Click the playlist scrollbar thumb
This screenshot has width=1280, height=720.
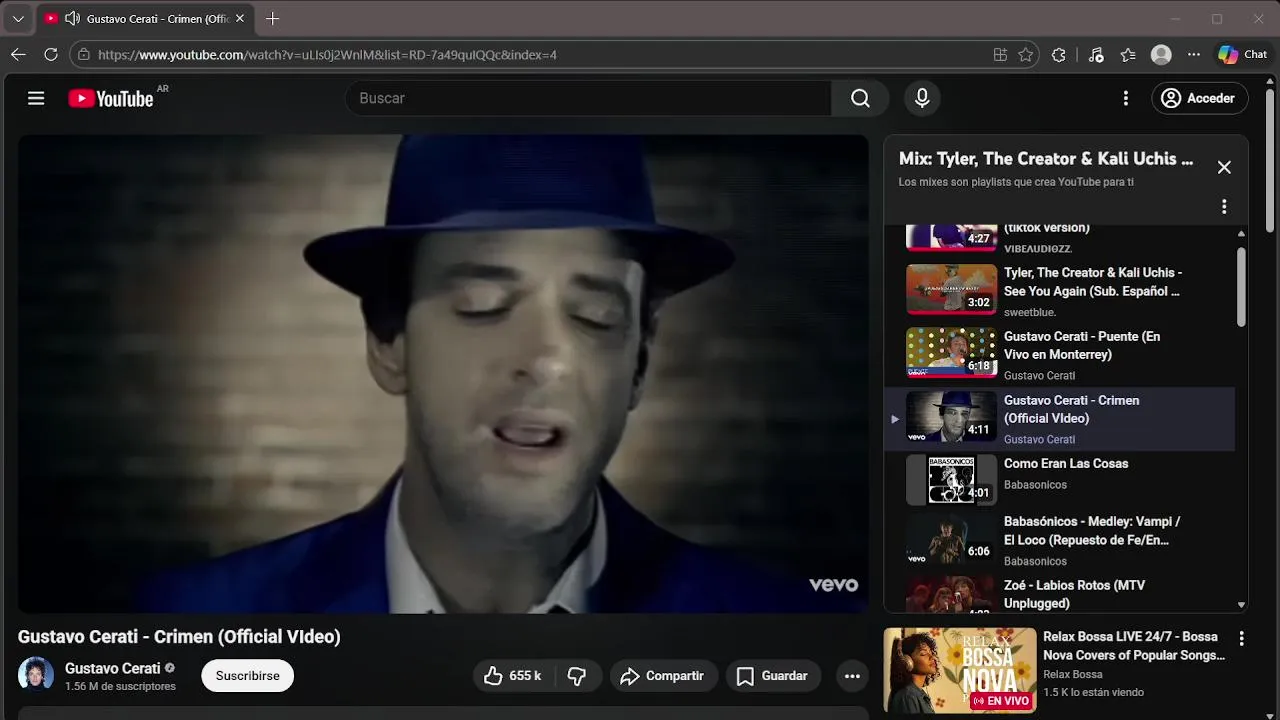tap(1241, 287)
